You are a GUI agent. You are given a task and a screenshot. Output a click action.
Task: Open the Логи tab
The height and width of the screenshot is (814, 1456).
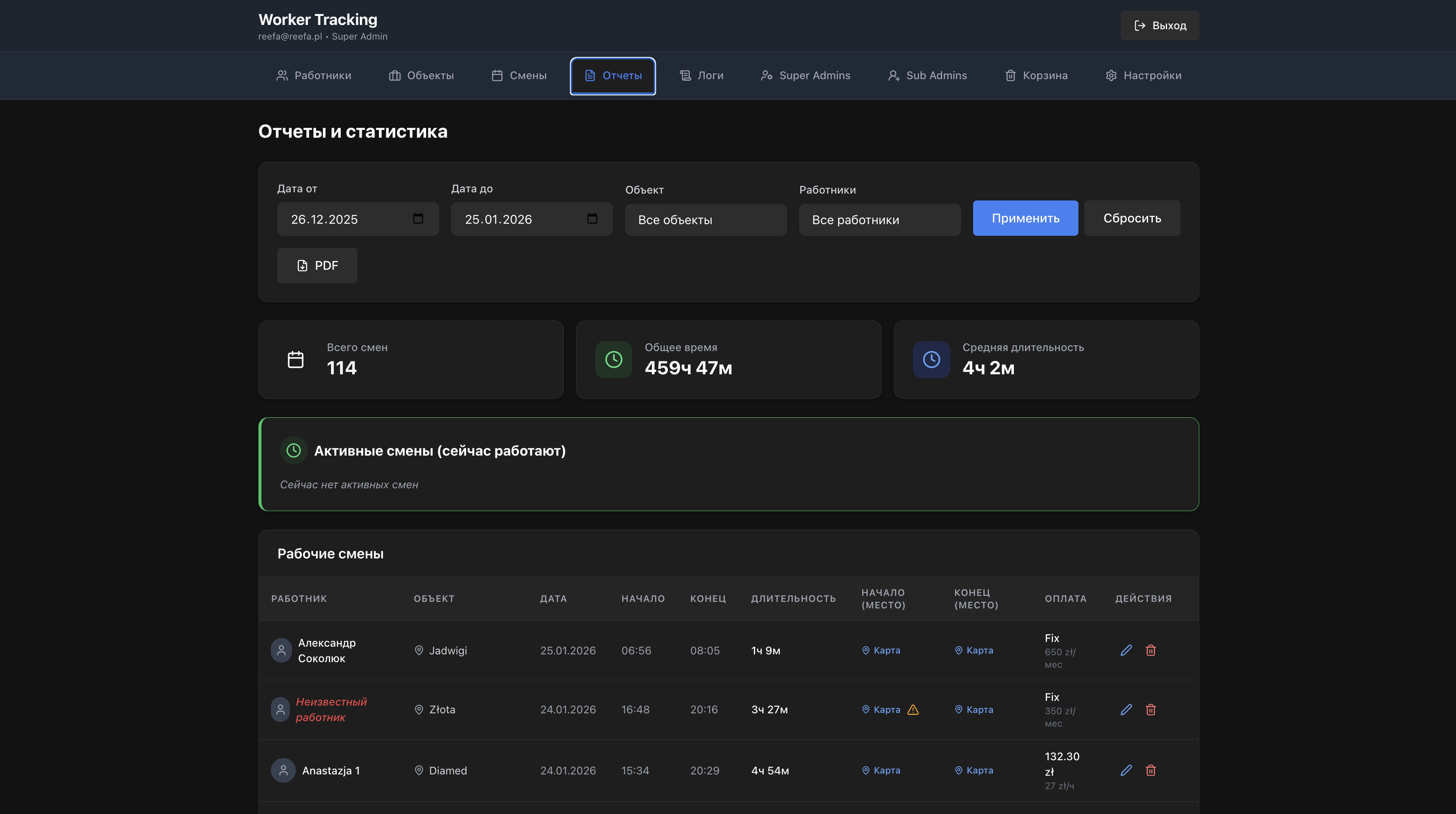click(x=701, y=76)
